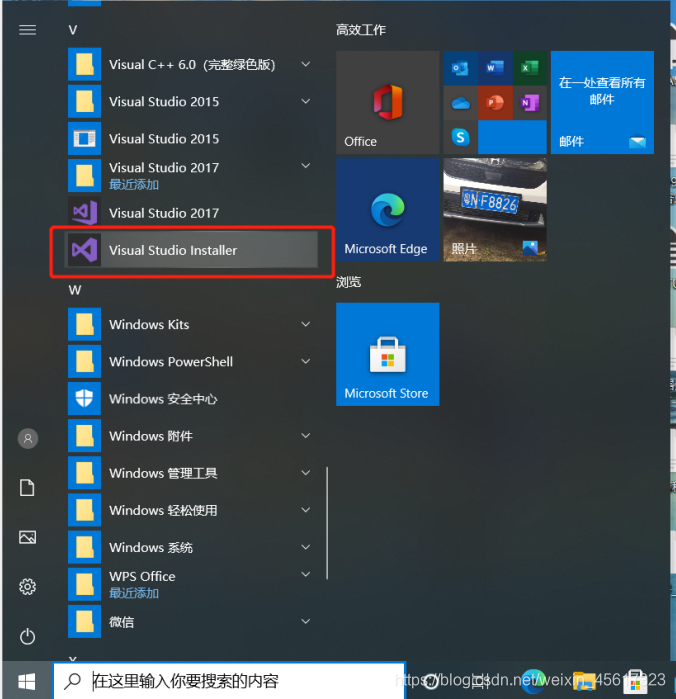The image size is (676, 699).
Task: Open the 邮件 Mail tile
Action: (x=602, y=103)
